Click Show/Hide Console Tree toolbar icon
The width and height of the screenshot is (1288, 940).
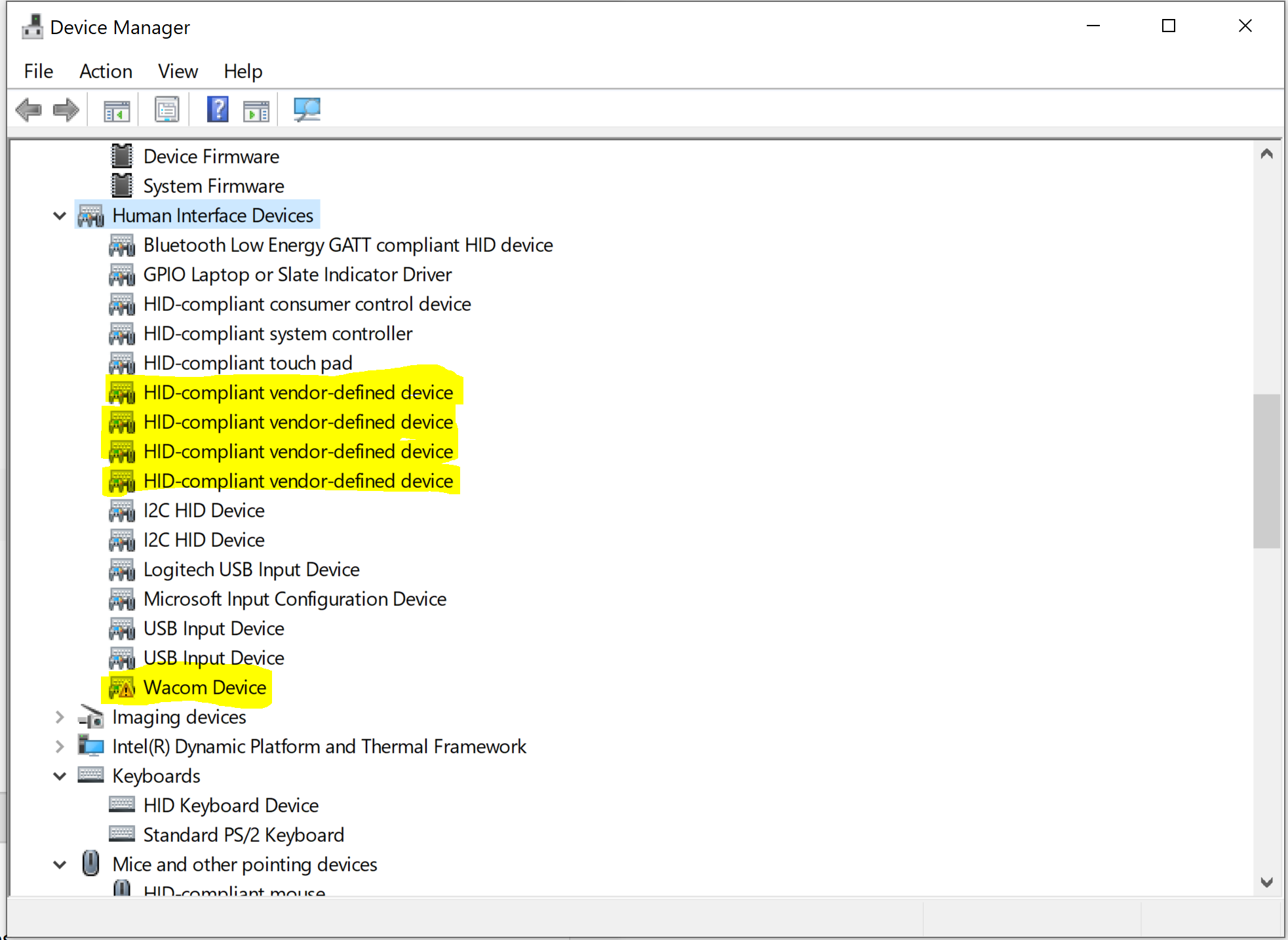[x=117, y=110]
